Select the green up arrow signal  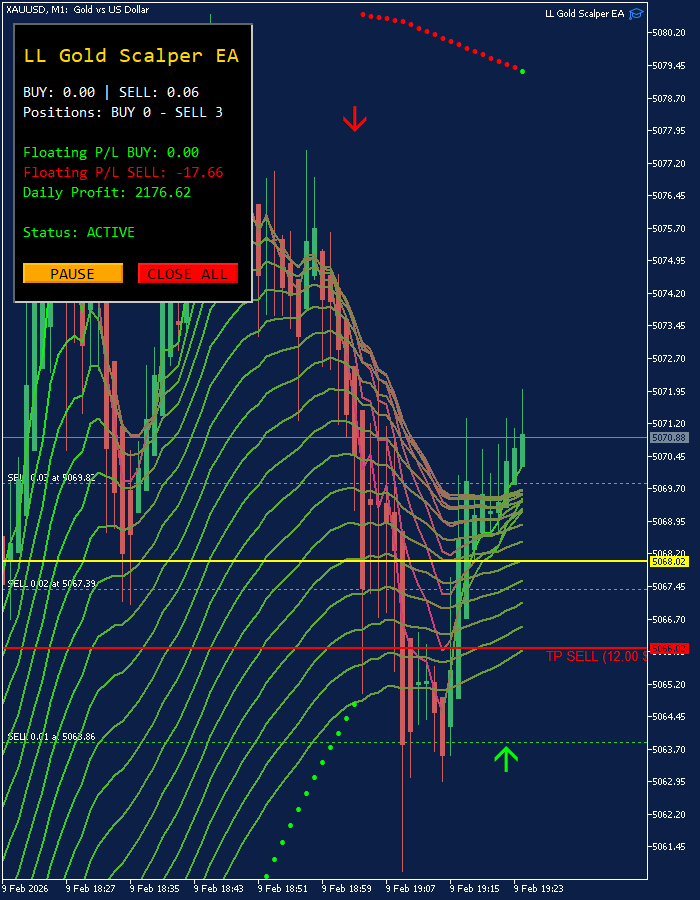tap(506, 759)
